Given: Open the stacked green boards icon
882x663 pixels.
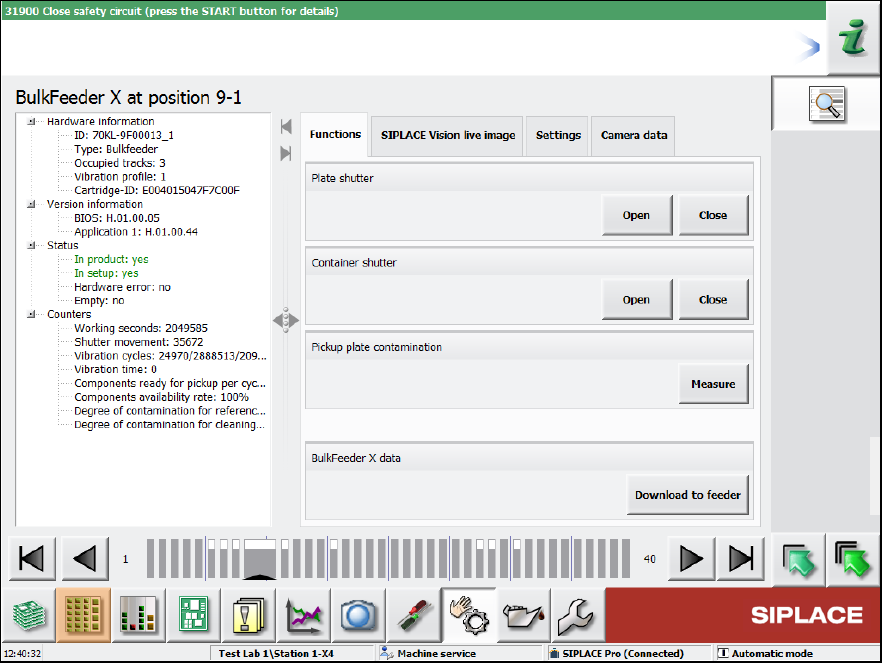Looking at the screenshot, I should click(x=29, y=615).
